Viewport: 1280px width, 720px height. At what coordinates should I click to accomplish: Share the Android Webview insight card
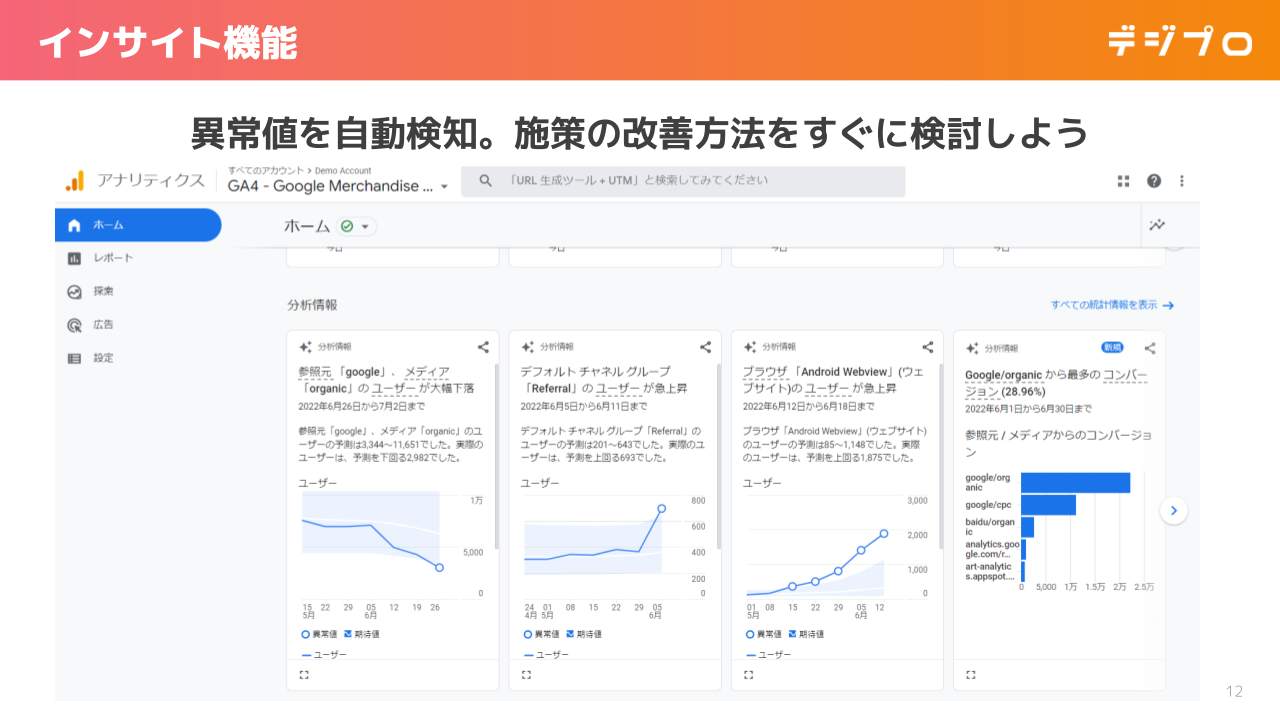927,348
